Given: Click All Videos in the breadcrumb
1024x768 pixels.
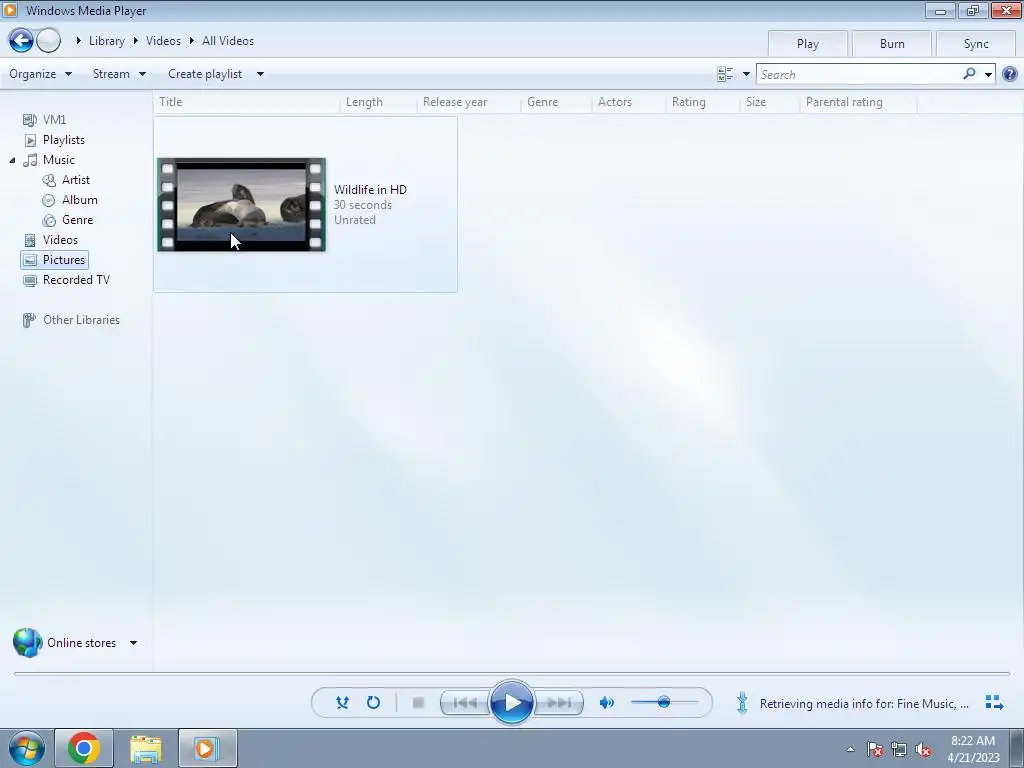Looking at the screenshot, I should click(228, 40).
